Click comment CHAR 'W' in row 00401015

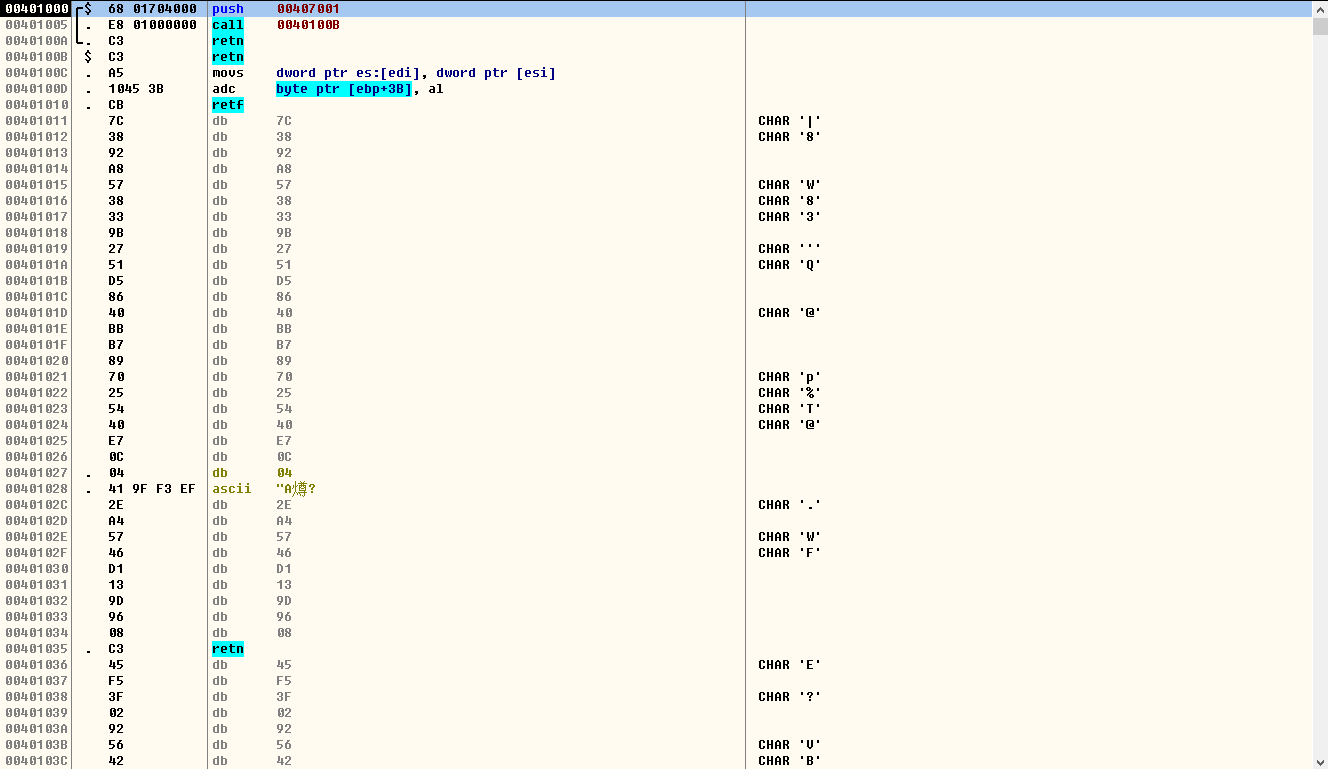click(x=789, y=185)
